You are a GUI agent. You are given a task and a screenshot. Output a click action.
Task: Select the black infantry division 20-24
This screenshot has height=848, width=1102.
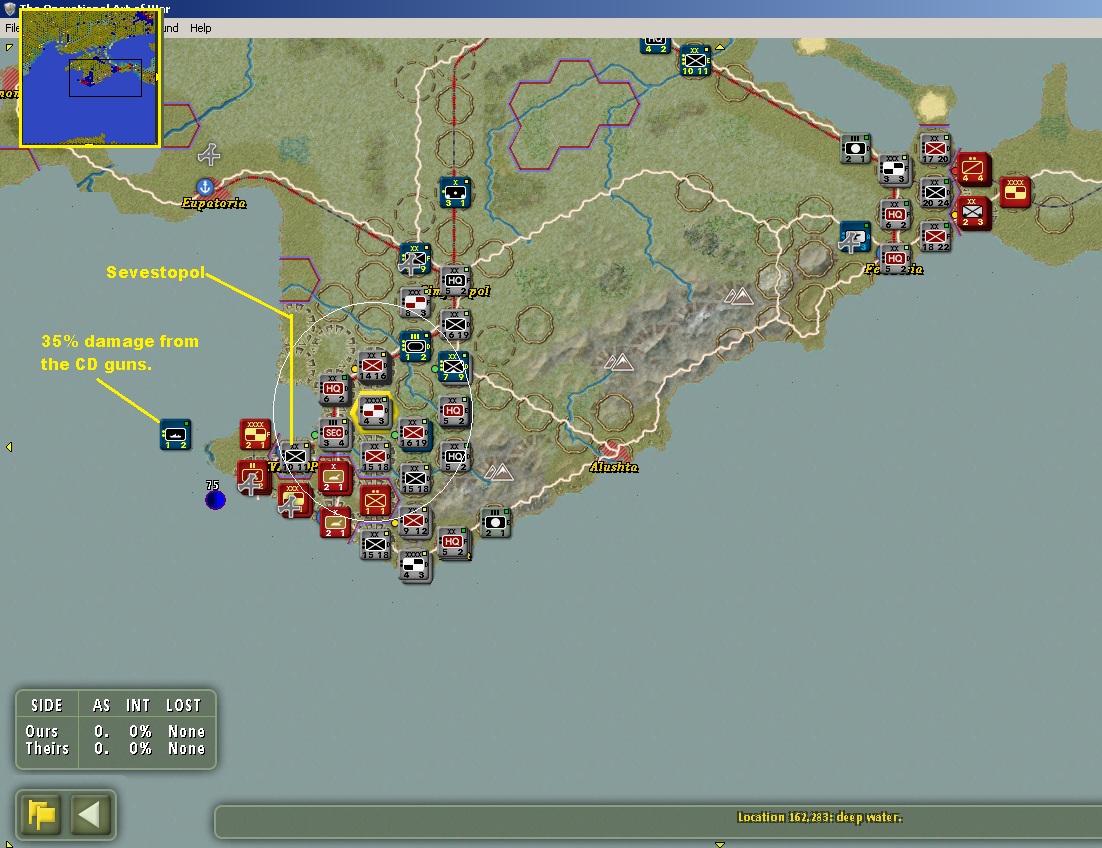[x=935, y=193]
